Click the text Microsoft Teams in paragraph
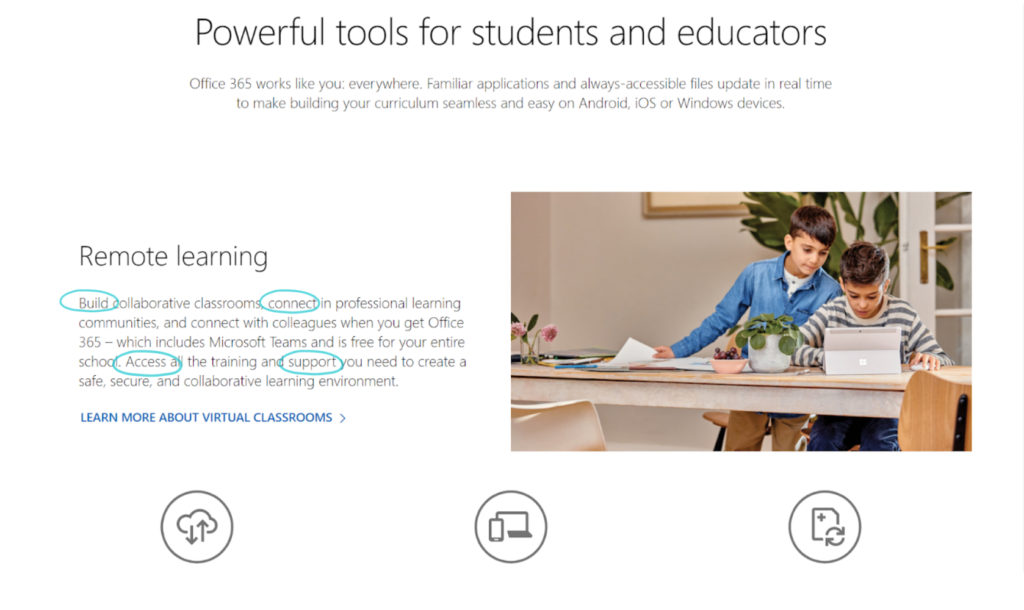1024x610 pixels. (x=257, y=342)
